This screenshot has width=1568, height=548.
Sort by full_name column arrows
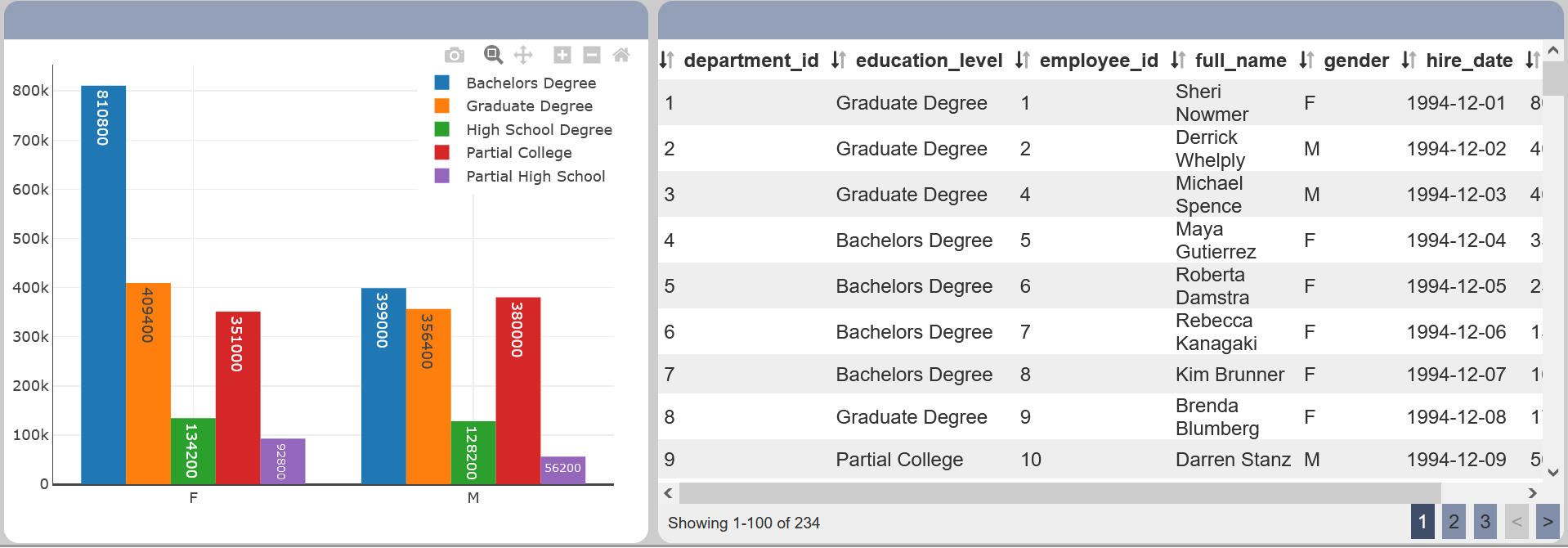(1178, 60)
